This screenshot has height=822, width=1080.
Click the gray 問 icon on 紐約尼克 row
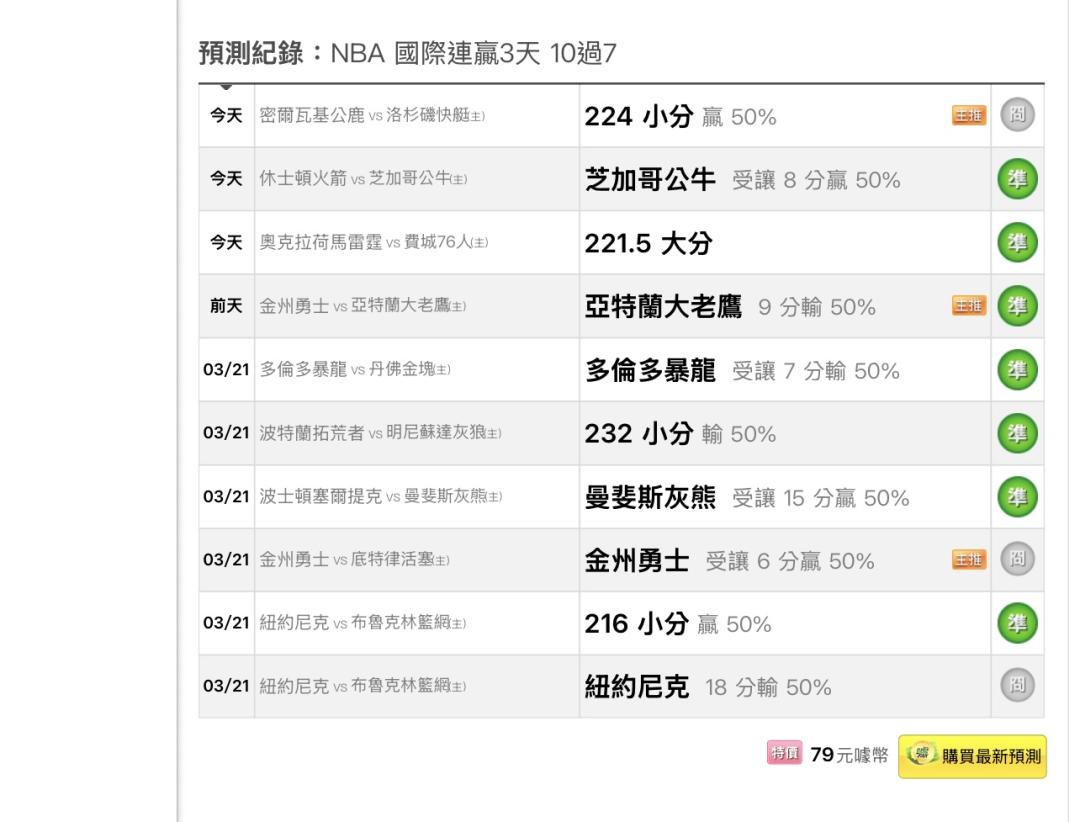point(1017,687)
